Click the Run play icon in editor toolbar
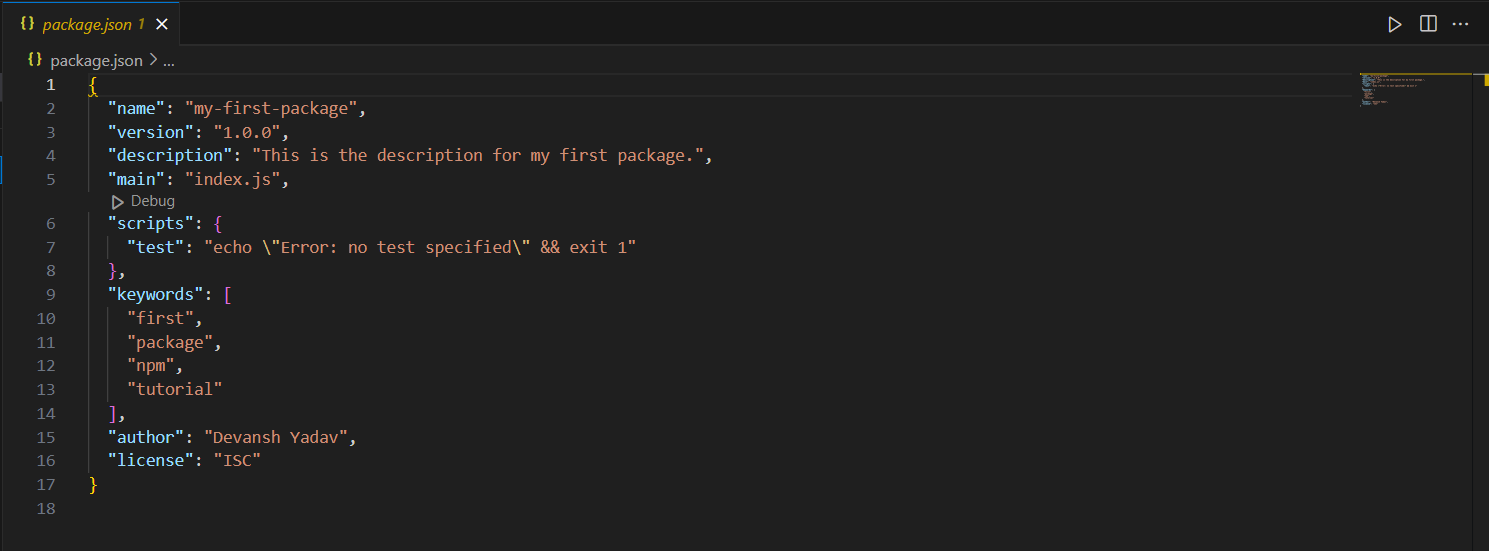The width and height of the screenshot is (1489, 551). (1394, 24)
